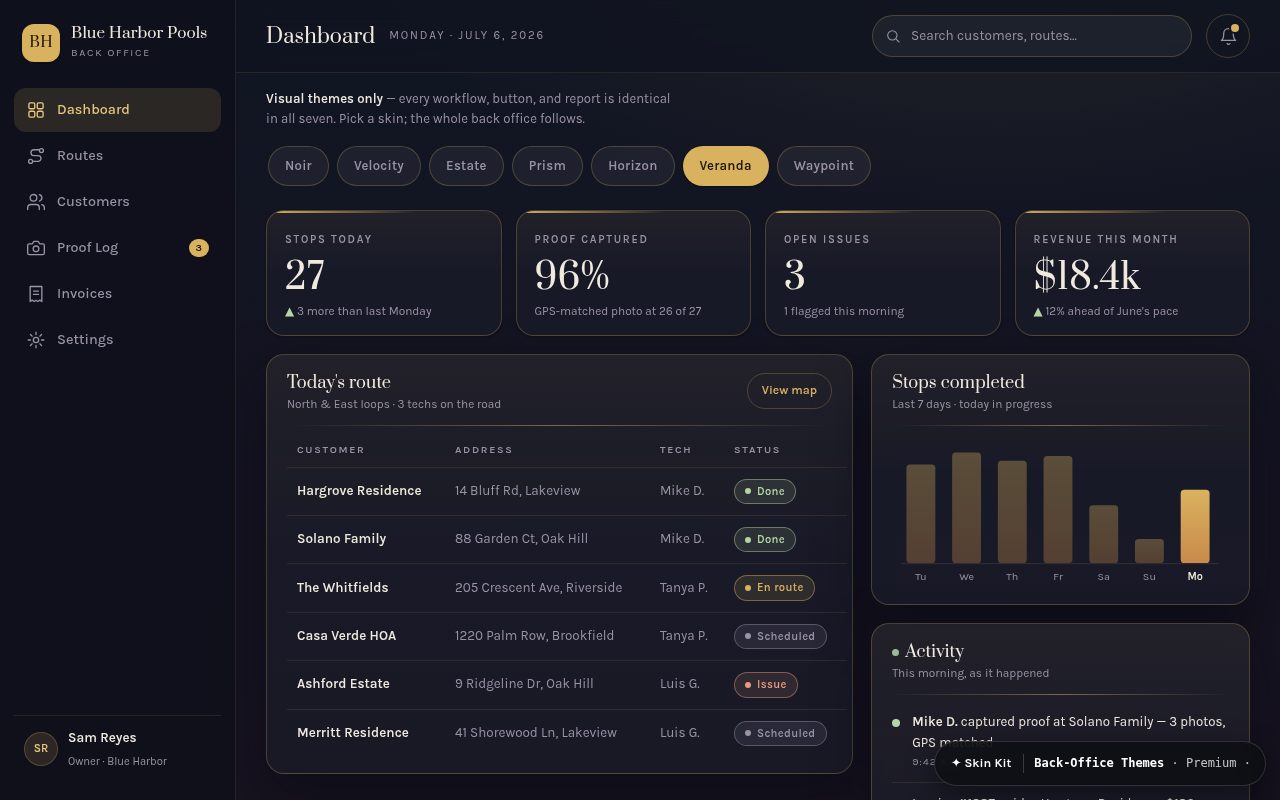Select Casa Verde HOA customer name
1280x800 pixels.
point(346,636)
